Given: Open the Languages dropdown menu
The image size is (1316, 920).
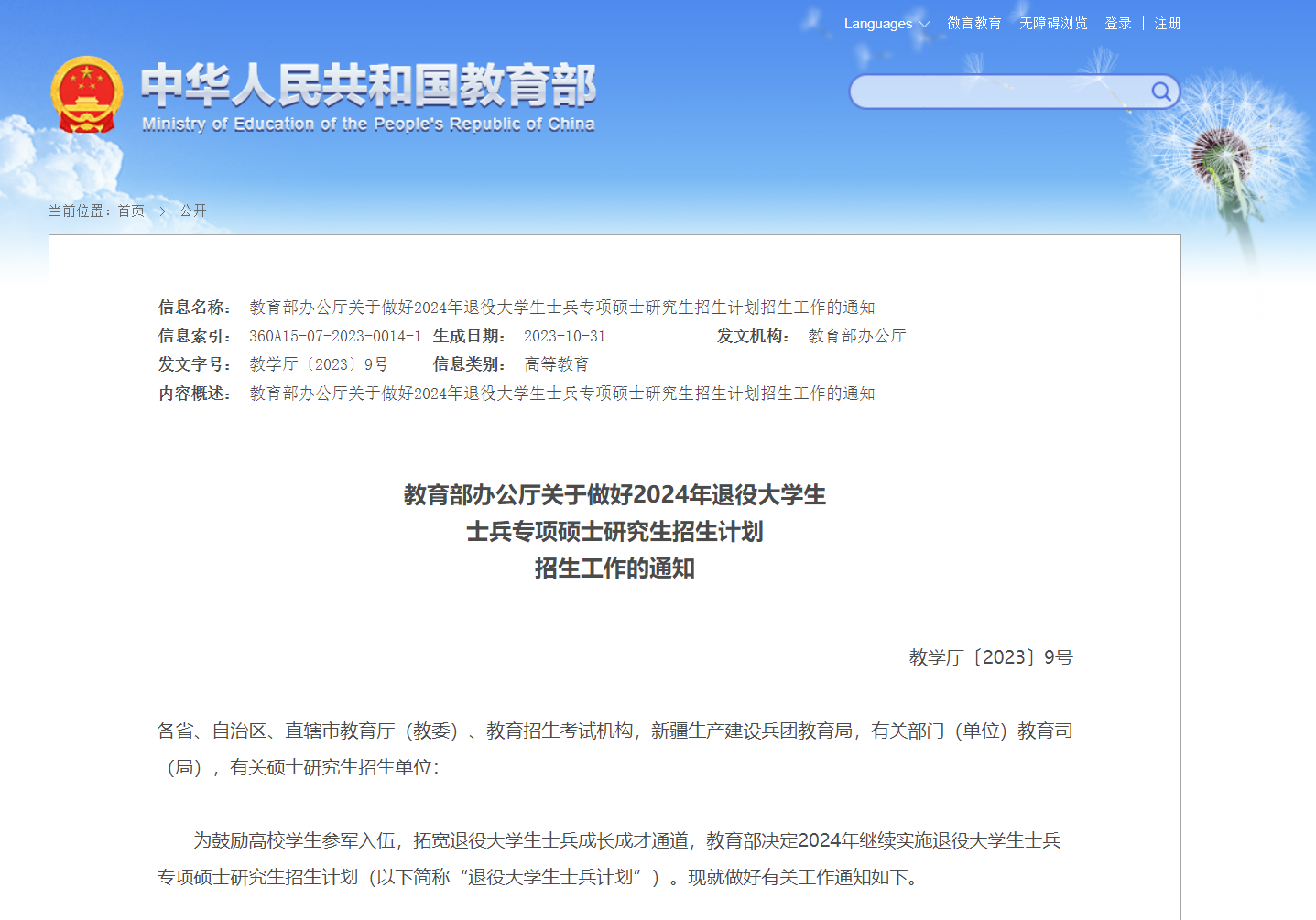Looking at the screenshot, I should tap(886, 24).
